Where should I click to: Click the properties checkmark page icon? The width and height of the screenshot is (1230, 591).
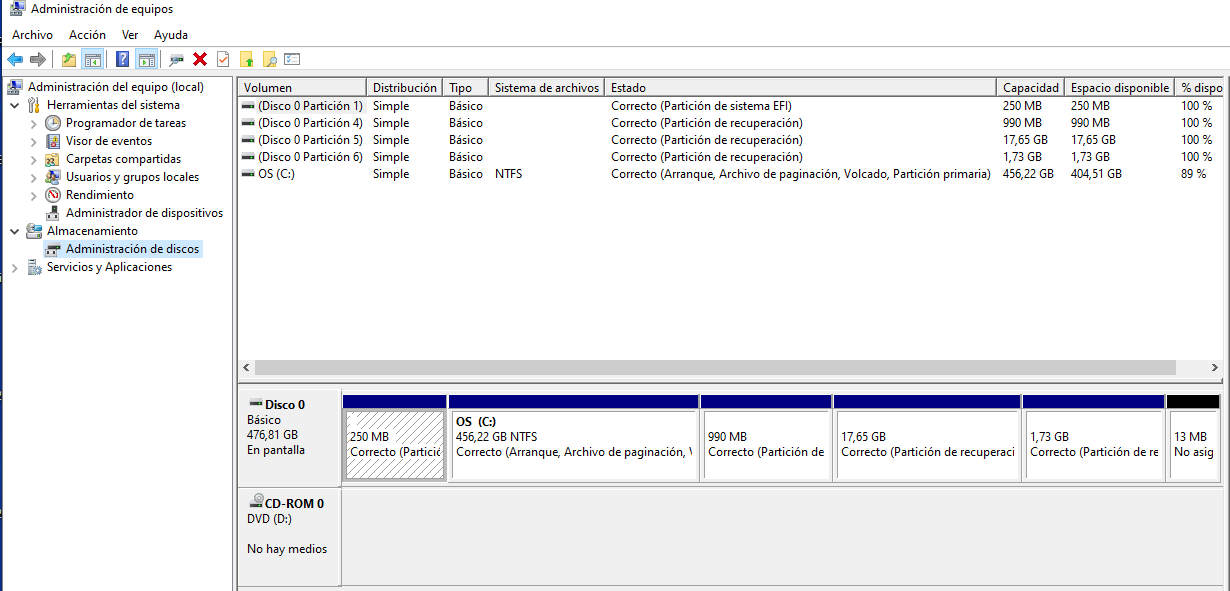[223, 59]
